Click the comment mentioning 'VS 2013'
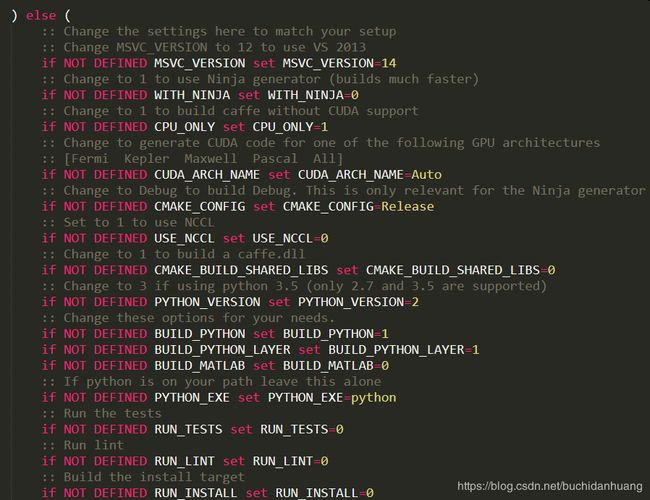The width and height of the screenshot is (650, 500). click(204, 47)
